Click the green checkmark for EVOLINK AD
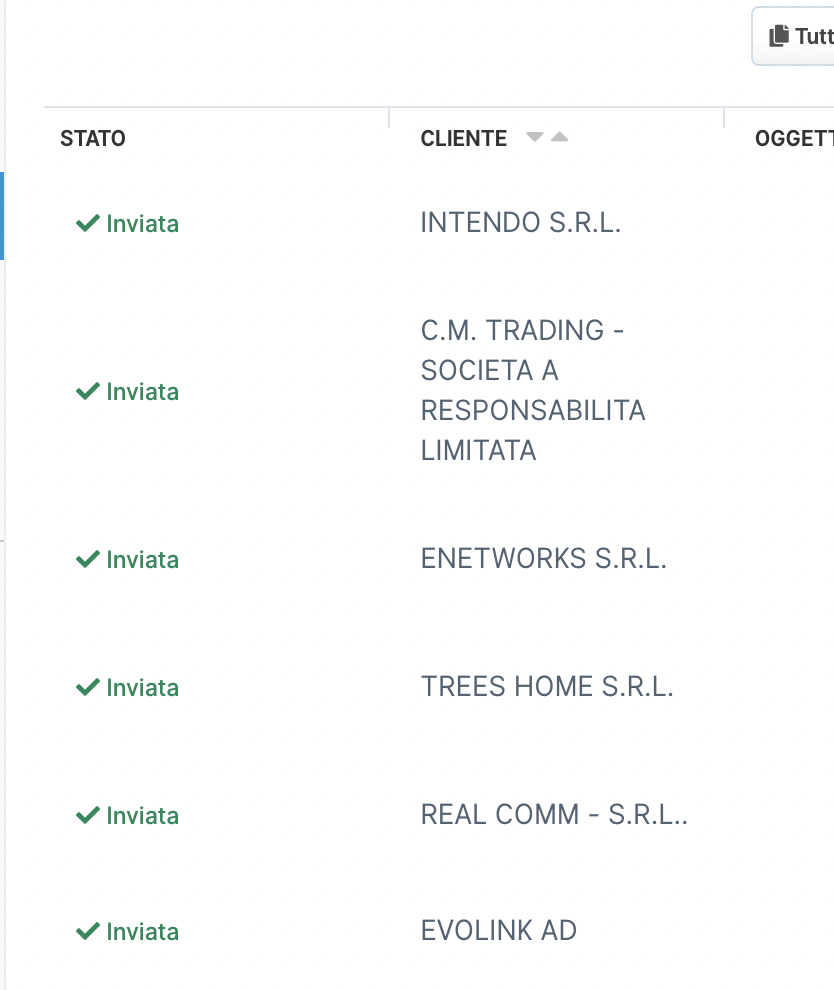834x990 pixels. [88, 931]
